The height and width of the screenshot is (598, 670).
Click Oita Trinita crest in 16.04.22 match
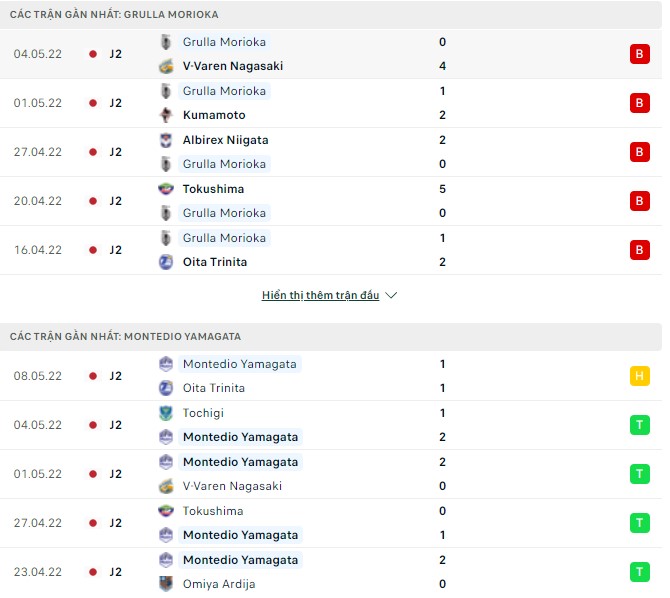pyautogui.click(x=166, y=262)
